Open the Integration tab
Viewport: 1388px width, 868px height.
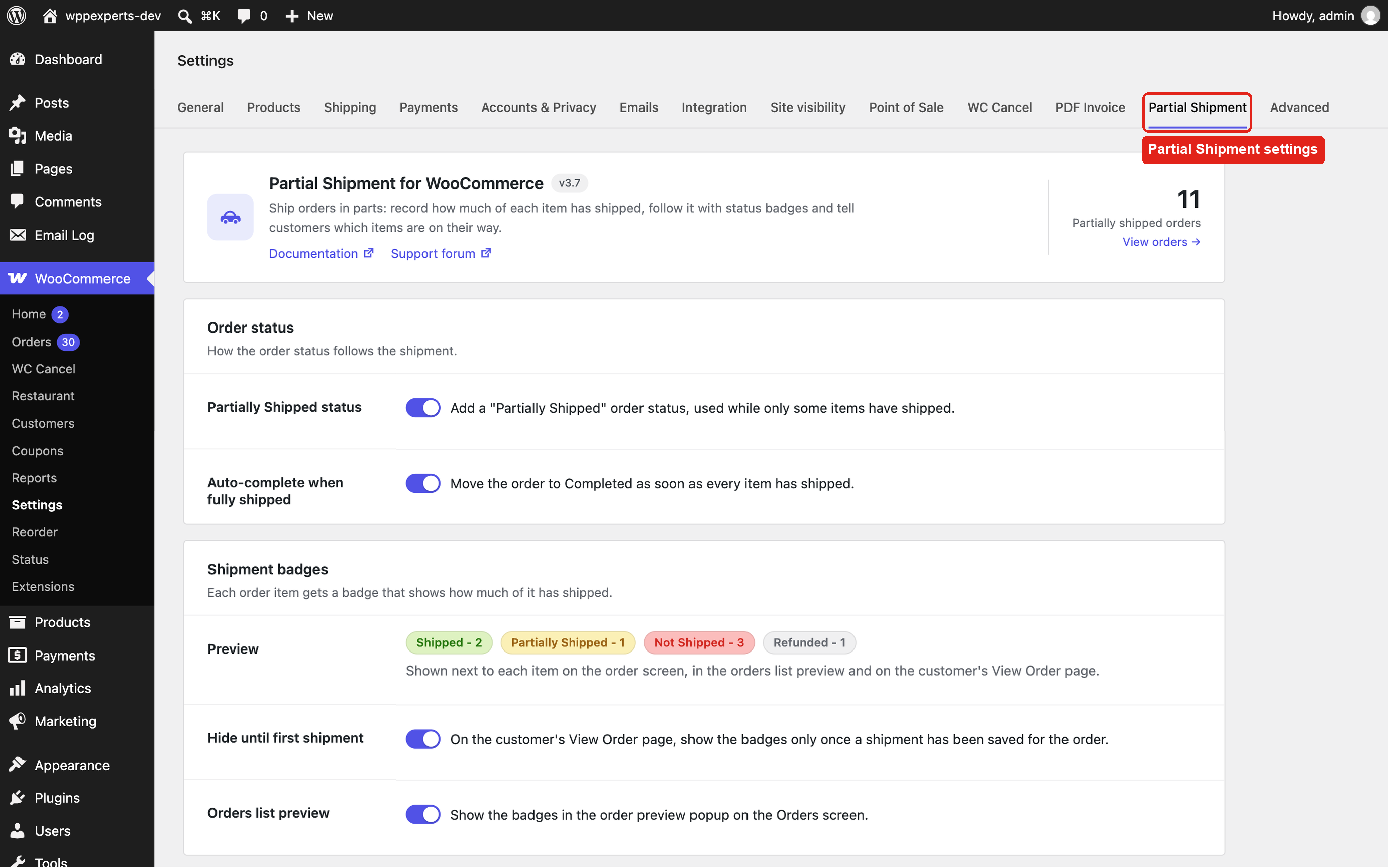tap(713, 107)
